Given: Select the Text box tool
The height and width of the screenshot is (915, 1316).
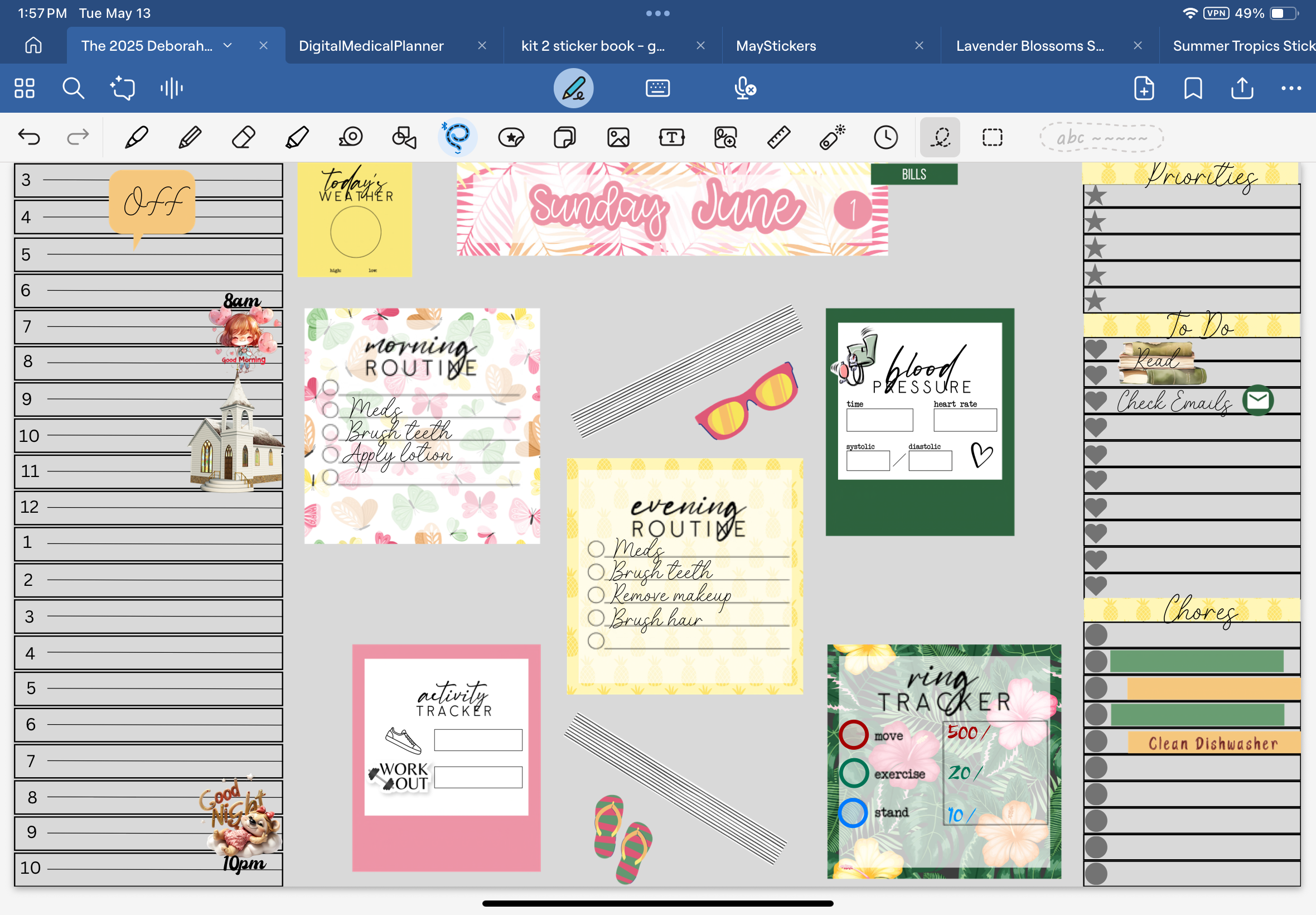Looking at the screenshot, I should (671, 138).
